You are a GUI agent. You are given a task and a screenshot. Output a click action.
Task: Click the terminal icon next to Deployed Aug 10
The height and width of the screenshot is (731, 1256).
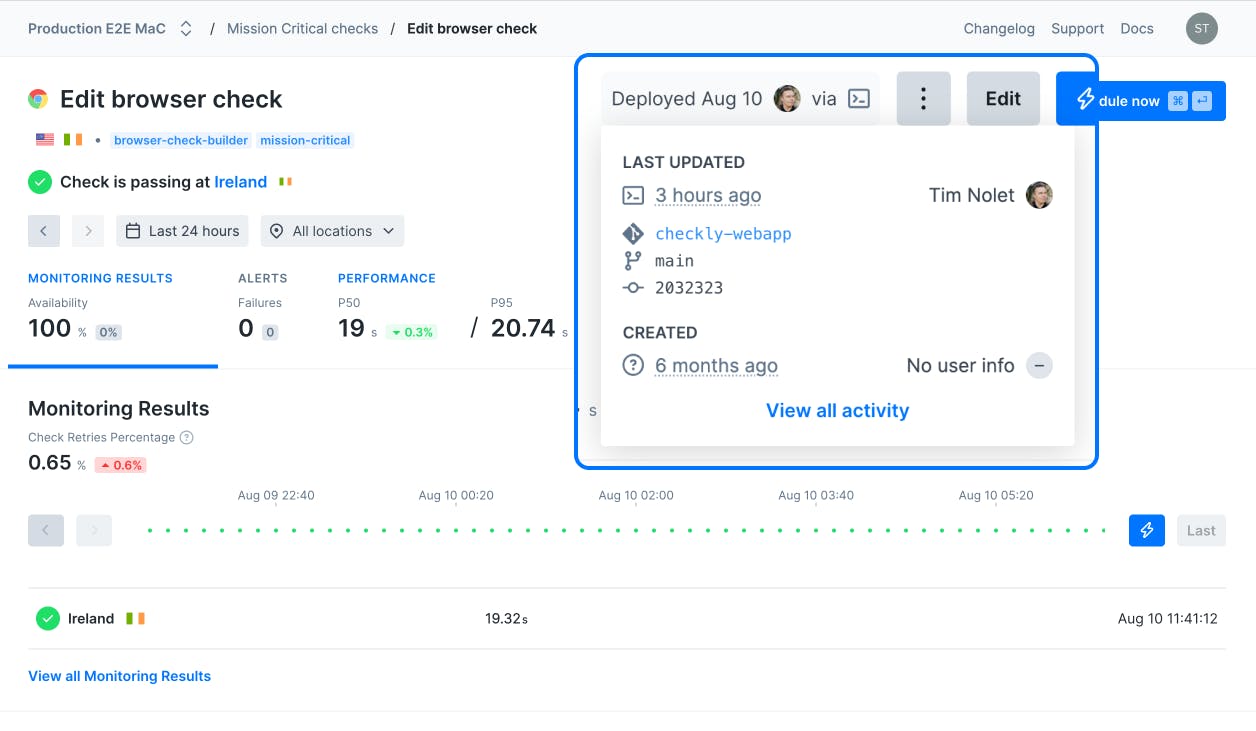858,98
